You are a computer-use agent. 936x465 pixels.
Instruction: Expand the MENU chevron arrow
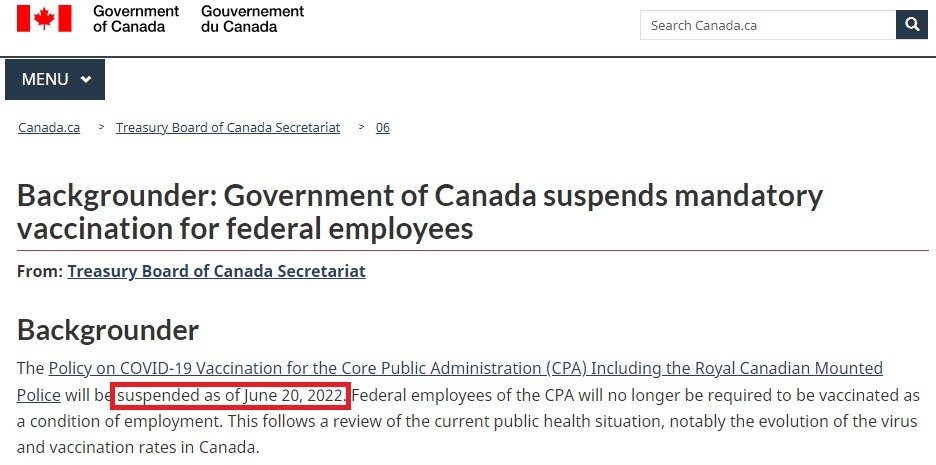(x=86, y=79)
